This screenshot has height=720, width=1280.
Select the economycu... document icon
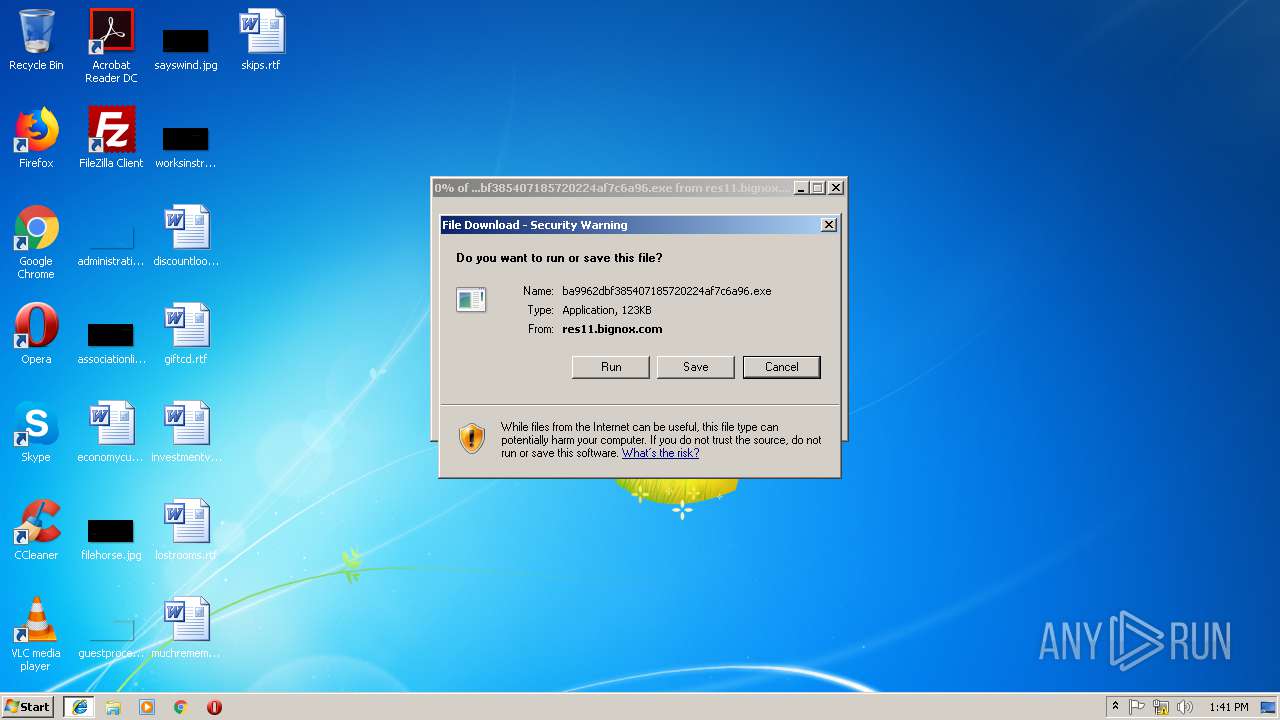111,432
